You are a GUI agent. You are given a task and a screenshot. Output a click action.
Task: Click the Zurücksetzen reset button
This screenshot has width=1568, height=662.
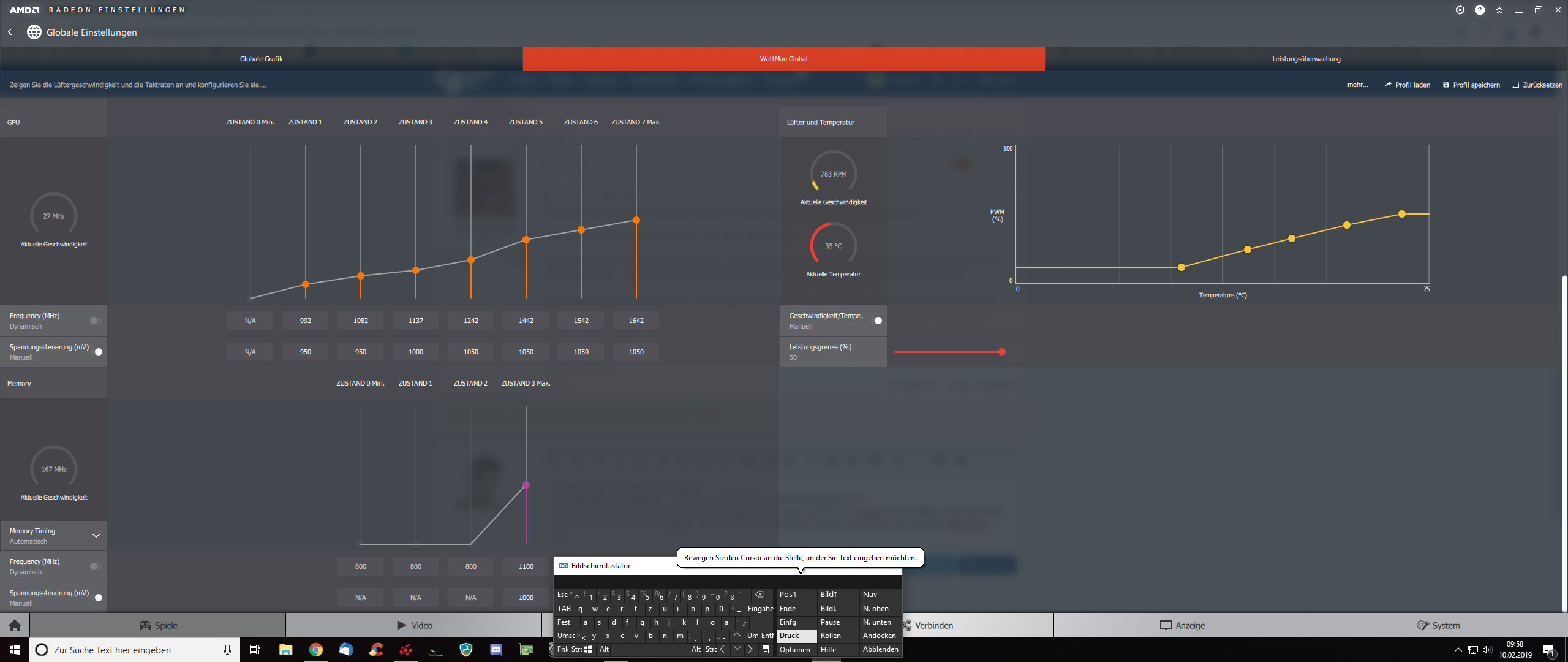point(1537,85)
